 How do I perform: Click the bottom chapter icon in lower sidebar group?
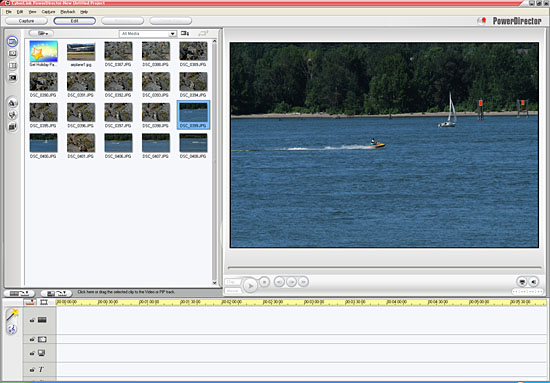(13, 127)
